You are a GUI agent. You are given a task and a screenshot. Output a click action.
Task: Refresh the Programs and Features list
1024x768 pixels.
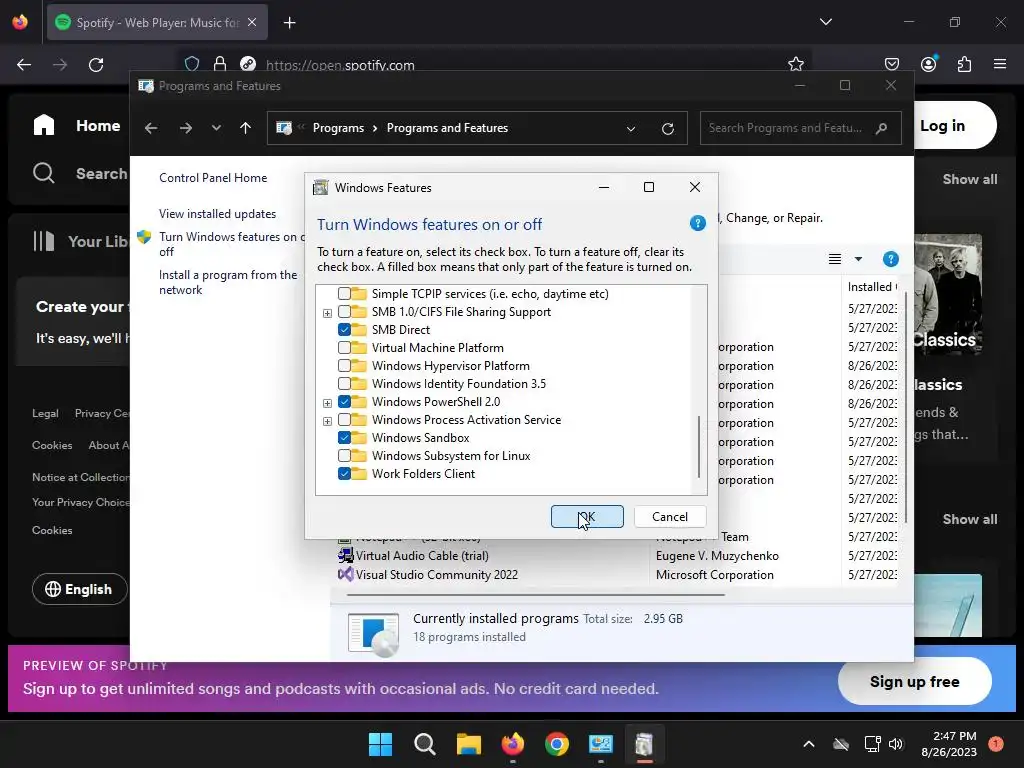tap(667, 129)
